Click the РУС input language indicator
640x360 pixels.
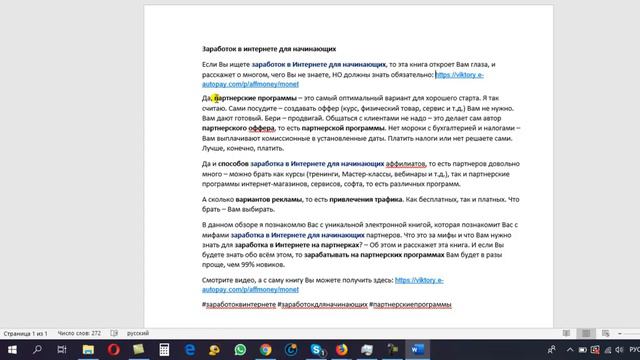(634, 350)
